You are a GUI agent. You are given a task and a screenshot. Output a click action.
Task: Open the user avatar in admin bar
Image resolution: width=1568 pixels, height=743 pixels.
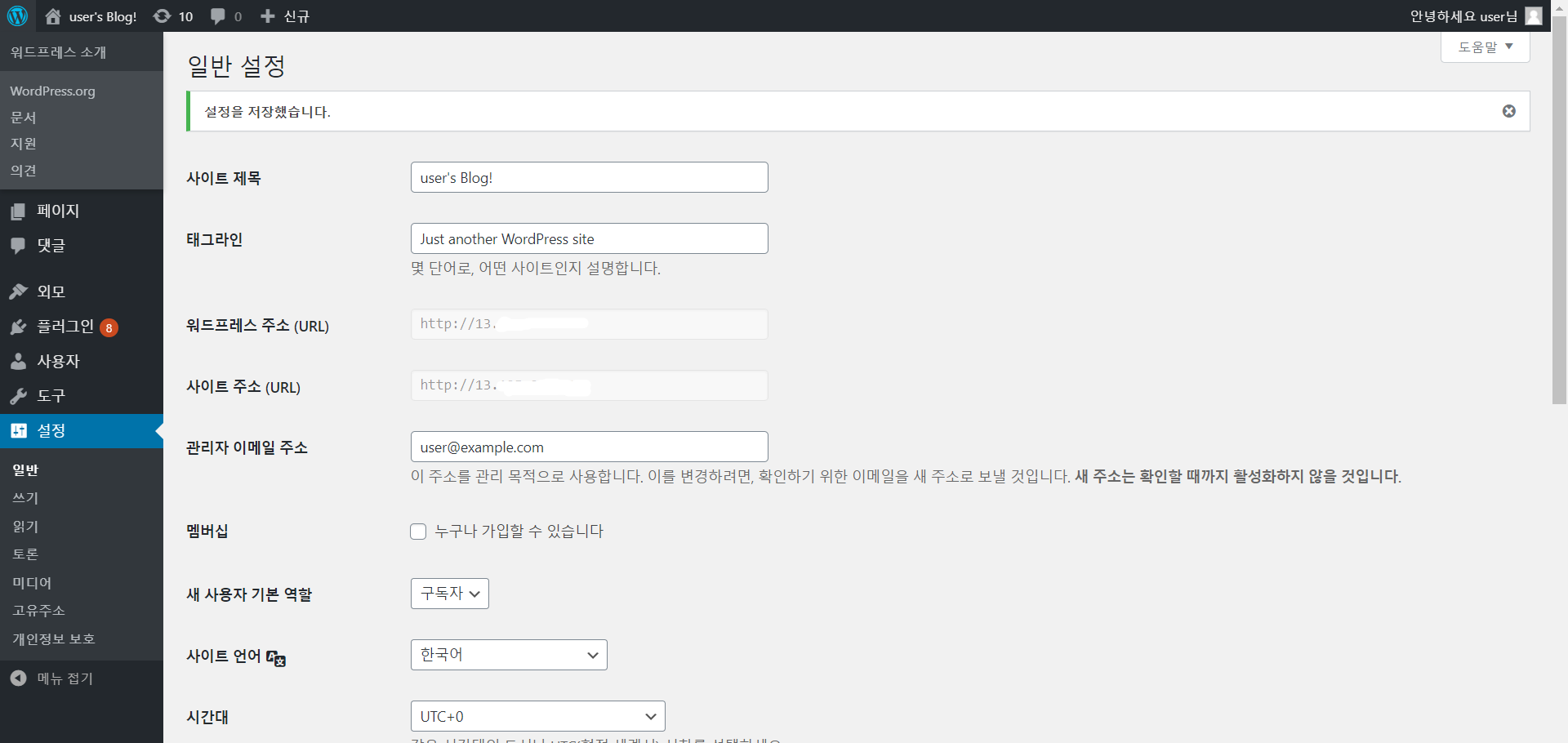pos(1534,16)
